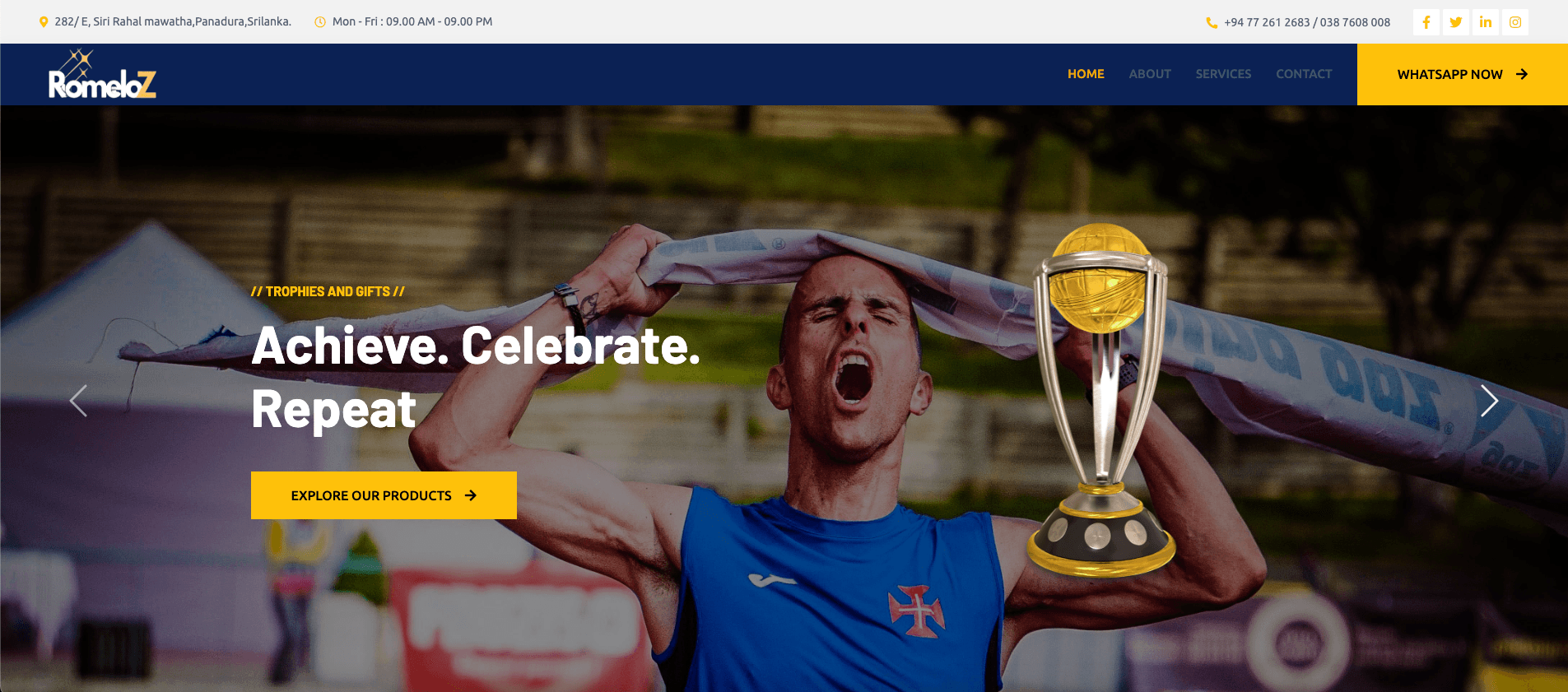Screen dimensions: 1568x692
Task: Click the location pin icon beside the address
Action: click(44, 22)
